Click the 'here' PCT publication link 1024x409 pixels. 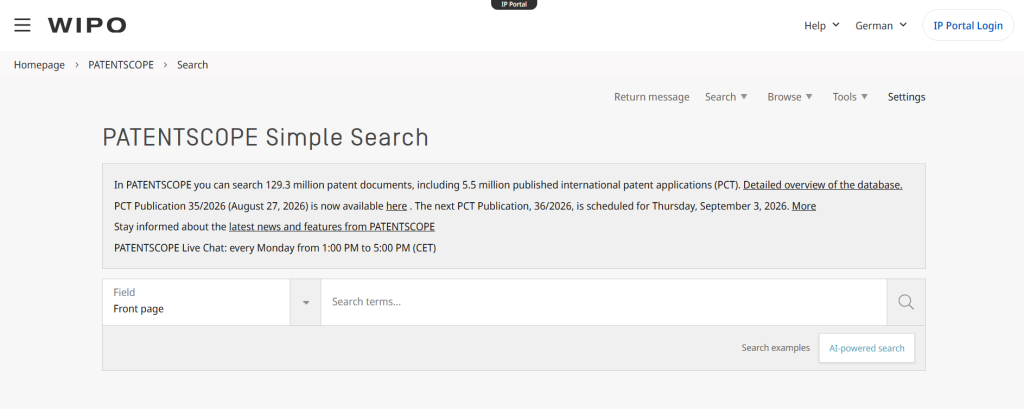396,206
